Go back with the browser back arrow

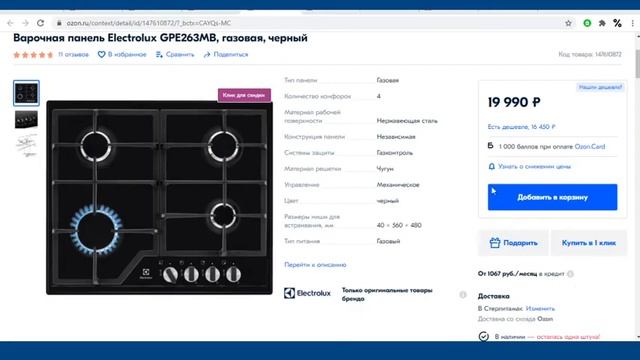pyautogui.click(x=10, y=23)
